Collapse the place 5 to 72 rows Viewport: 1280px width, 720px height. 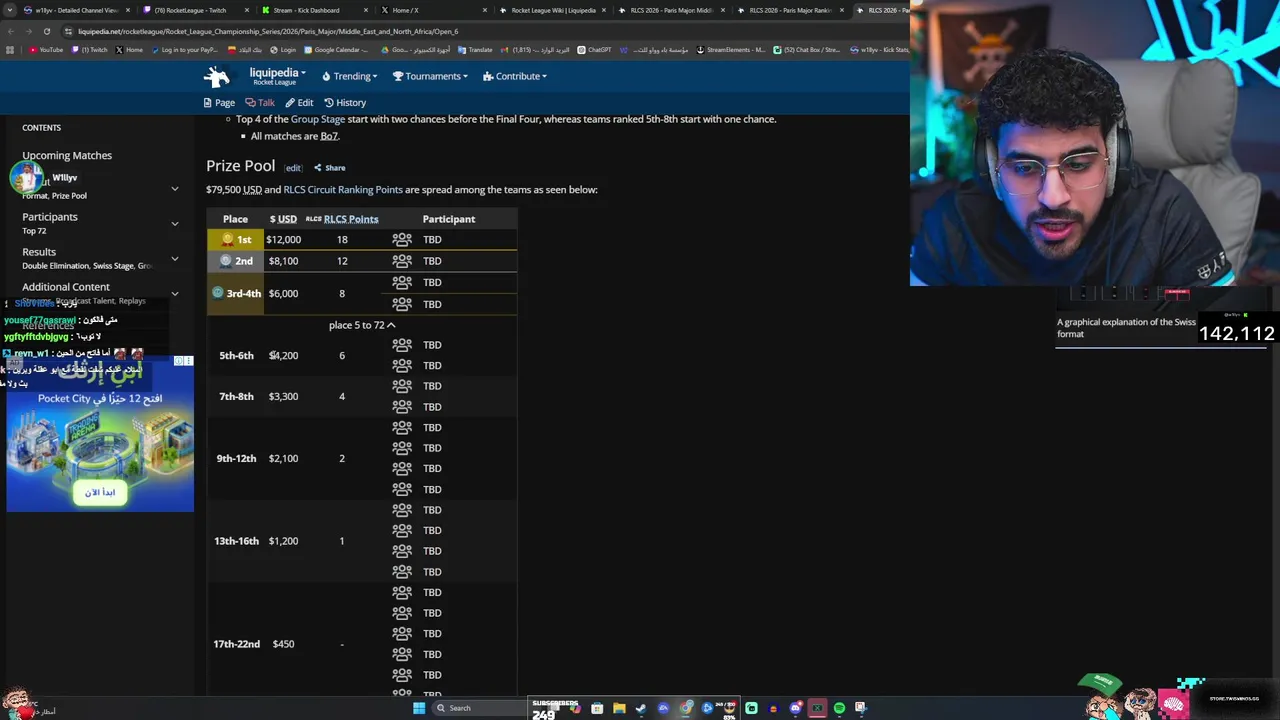[362, 325]
